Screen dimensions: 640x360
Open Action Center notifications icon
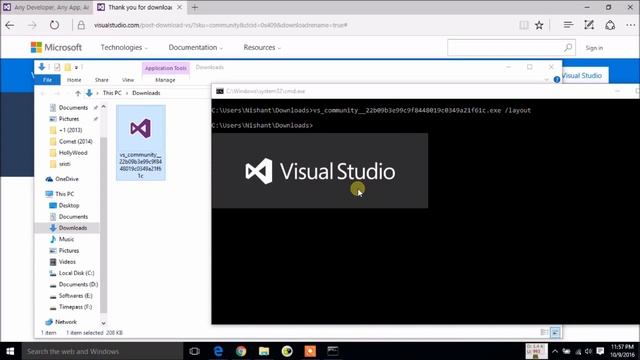(x=600, y=351)
